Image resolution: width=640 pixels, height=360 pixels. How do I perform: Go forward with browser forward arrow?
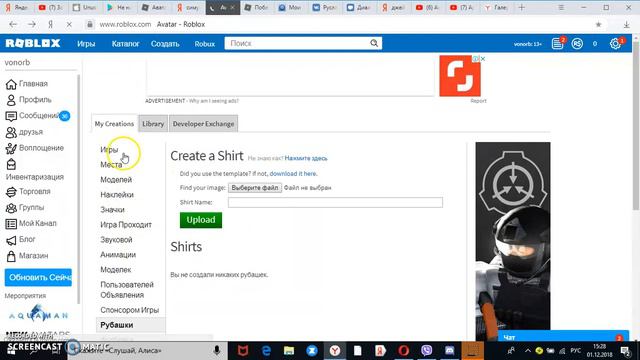[x=32, y=24]
